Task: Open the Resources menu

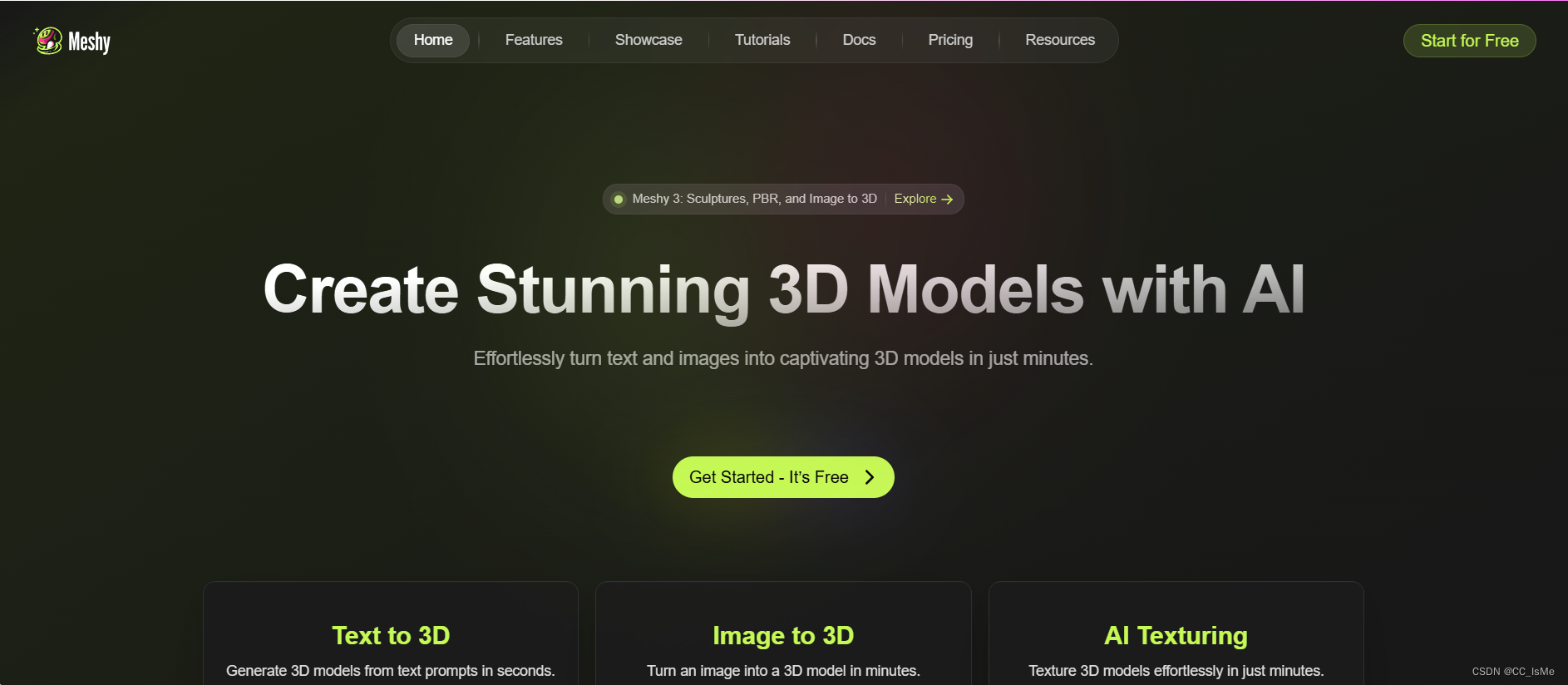Action: (1060, 40)
